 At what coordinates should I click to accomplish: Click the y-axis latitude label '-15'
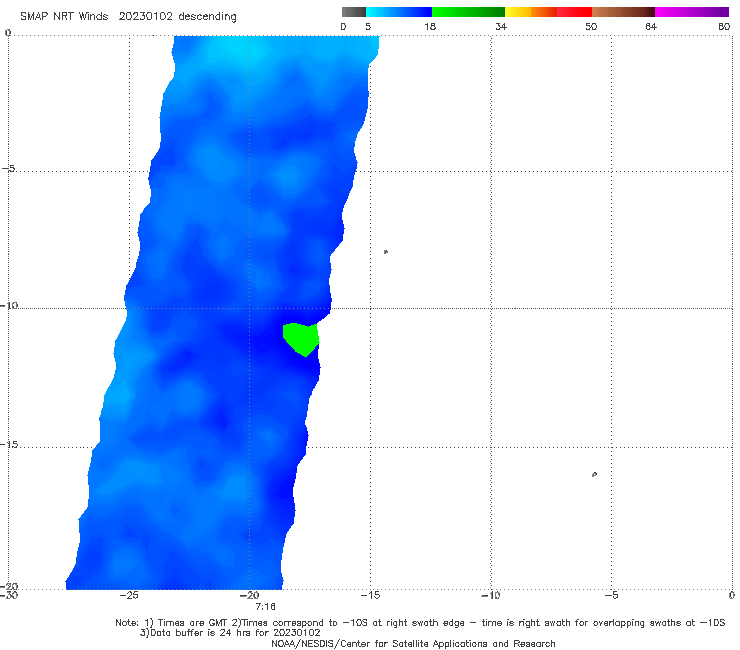coord(9,445)
